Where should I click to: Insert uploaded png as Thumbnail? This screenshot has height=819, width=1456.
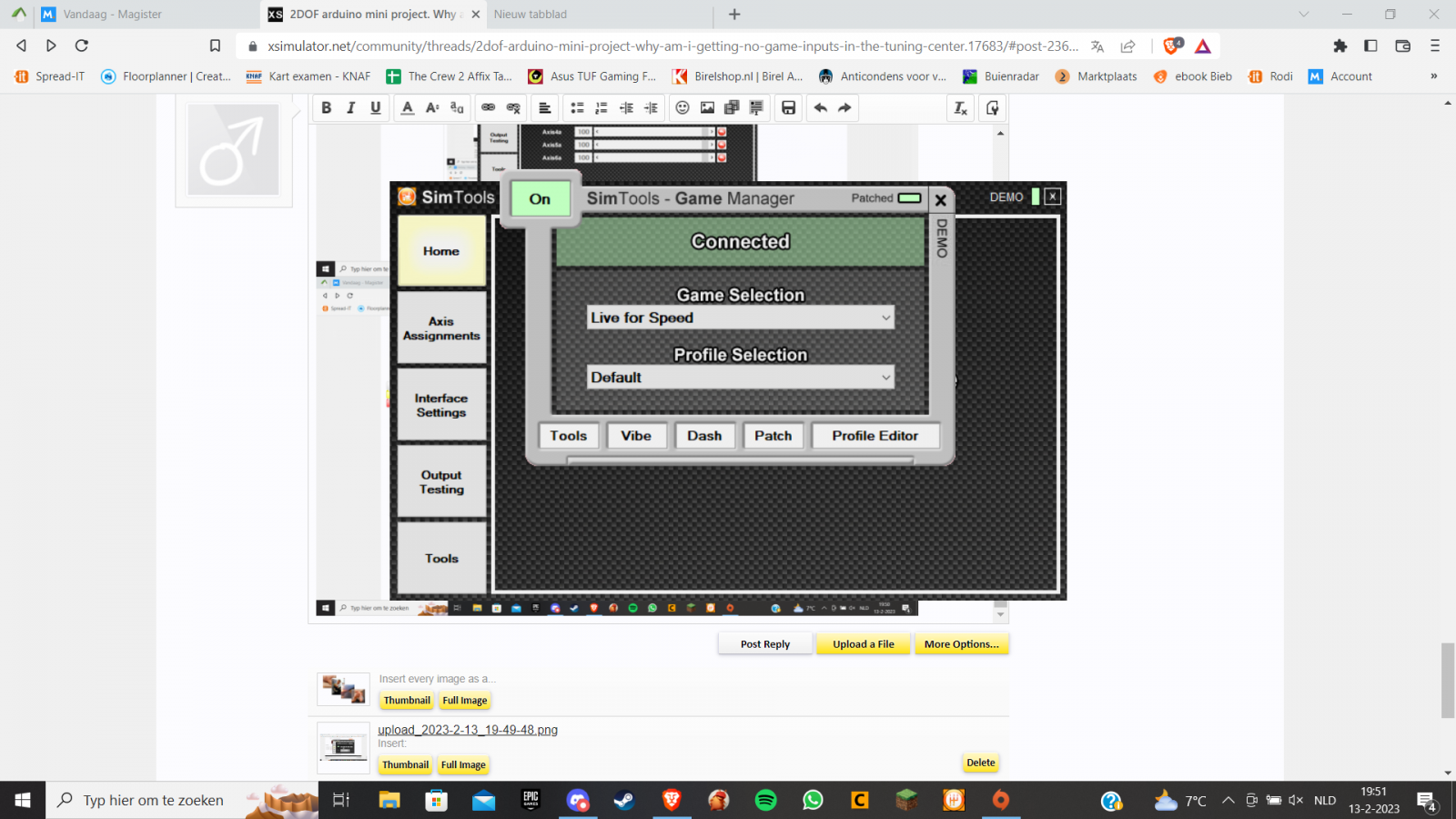click(406, 765)
